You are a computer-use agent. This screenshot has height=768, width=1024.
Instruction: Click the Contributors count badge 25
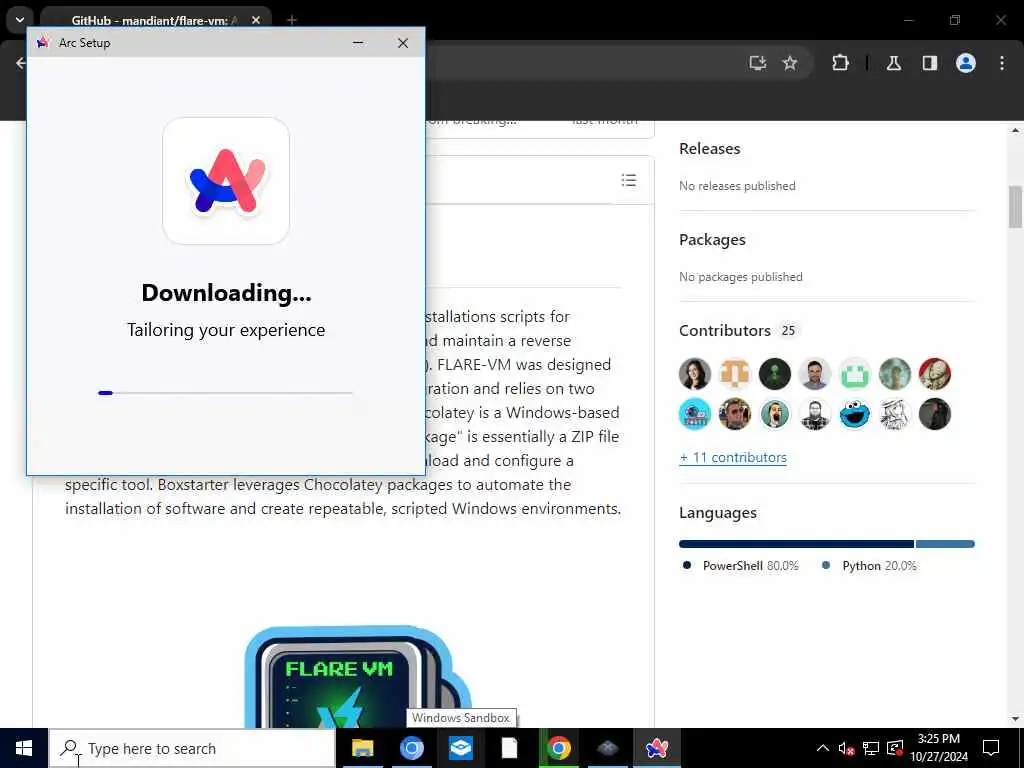[788, 330]
